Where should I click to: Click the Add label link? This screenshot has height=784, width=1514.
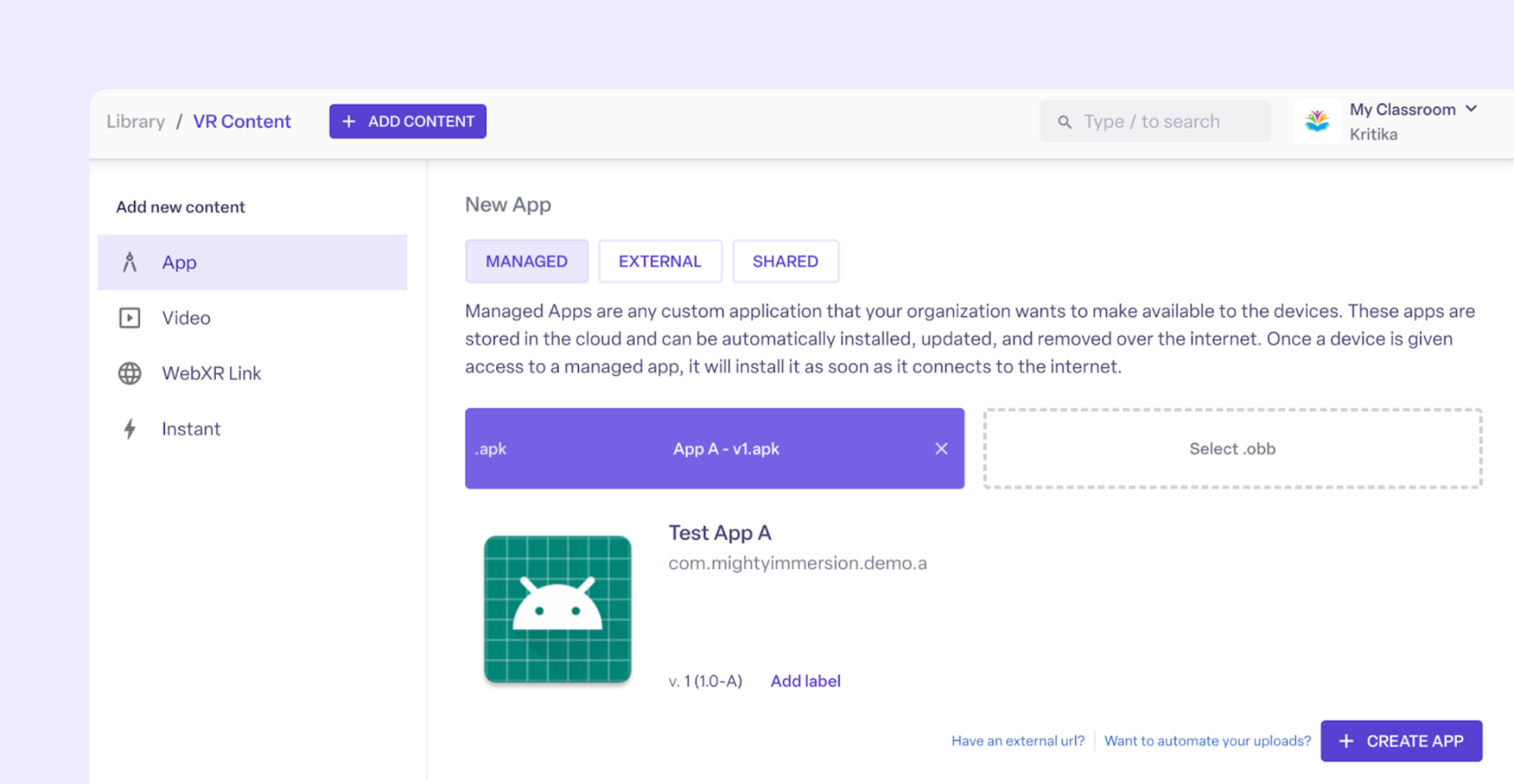click(x=805, y=681)
